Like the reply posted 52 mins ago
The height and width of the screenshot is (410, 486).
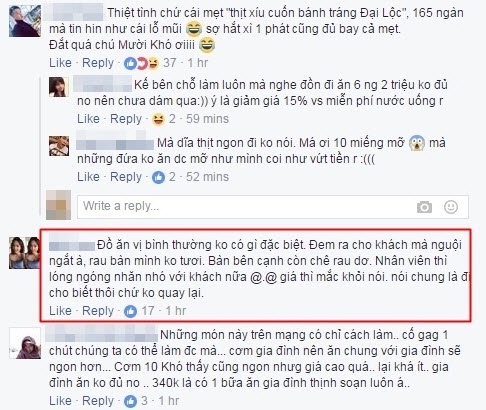[88, 177]
